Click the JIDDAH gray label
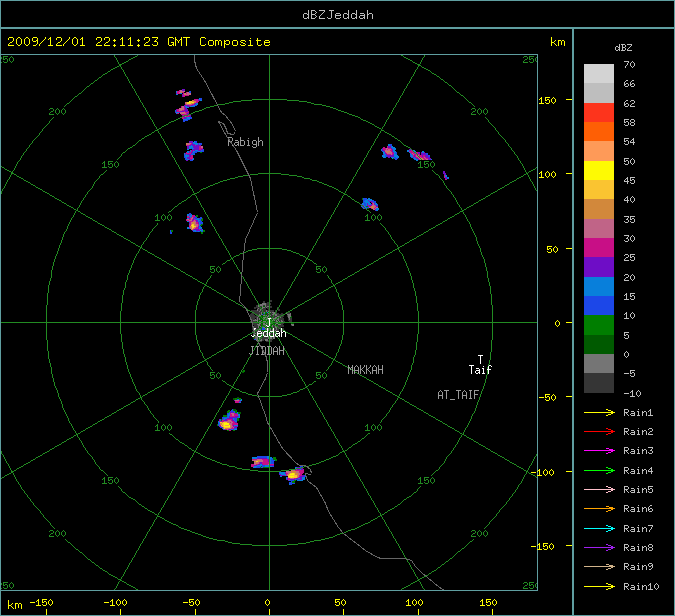Viewport: 675px width, 616px height. [267, 351]
